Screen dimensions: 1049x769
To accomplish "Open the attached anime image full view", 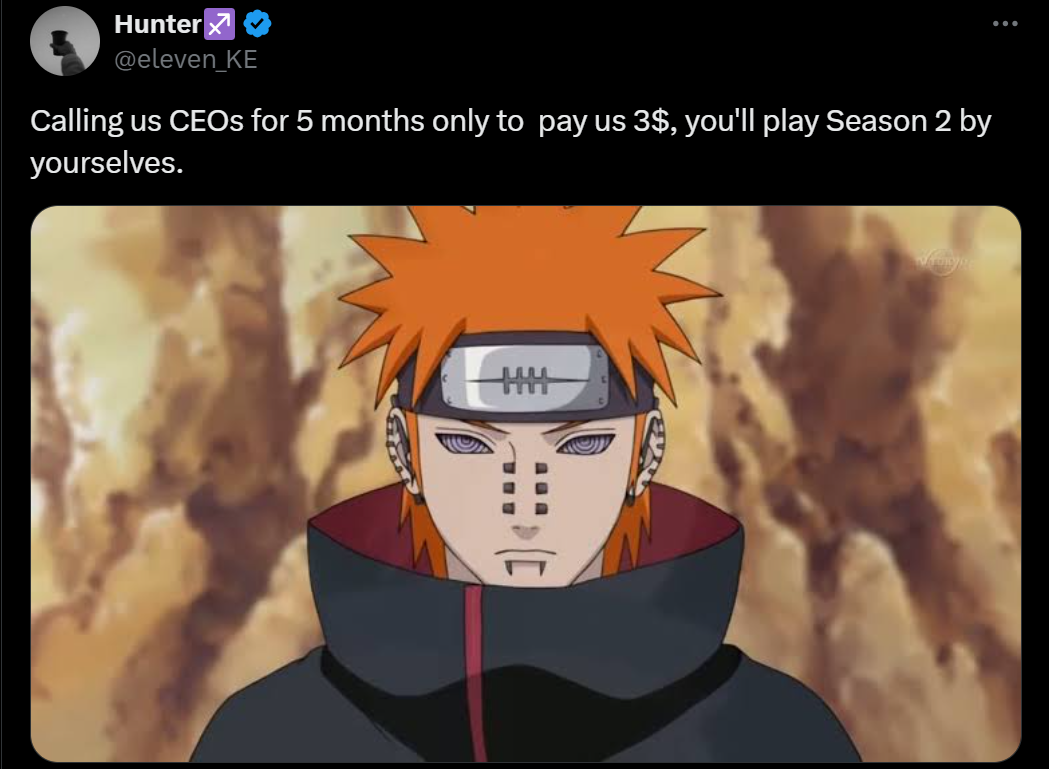I will [x=526, y=484].
